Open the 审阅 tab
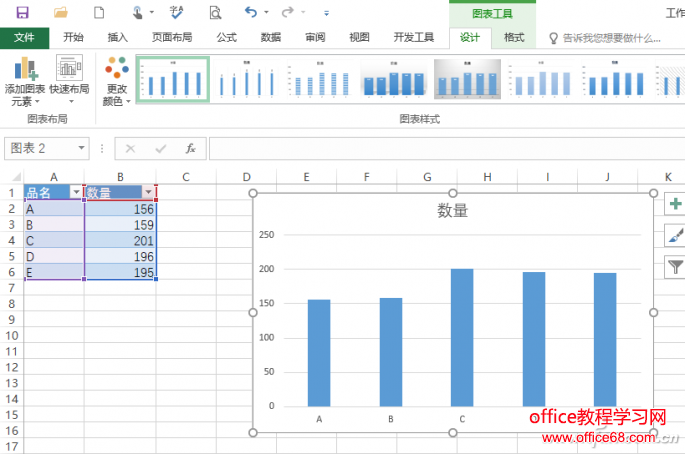Image resolution: width=685 pixels, height=454 pixels. (x=315, y=38)
